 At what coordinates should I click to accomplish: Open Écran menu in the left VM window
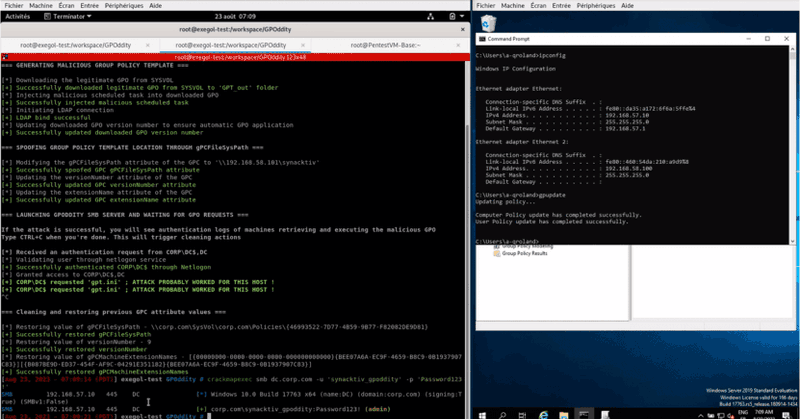pyautogui.click(x=66, y=6)
